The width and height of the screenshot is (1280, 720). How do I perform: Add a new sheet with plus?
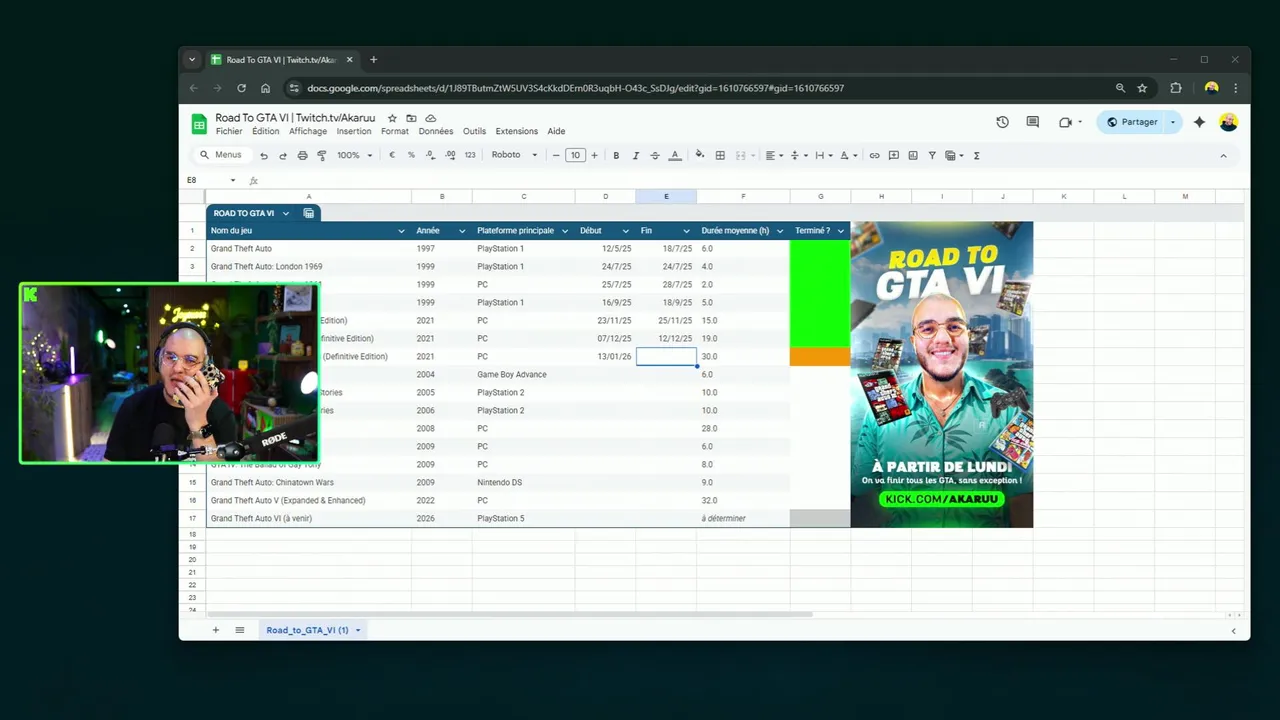tap(215, 630)
